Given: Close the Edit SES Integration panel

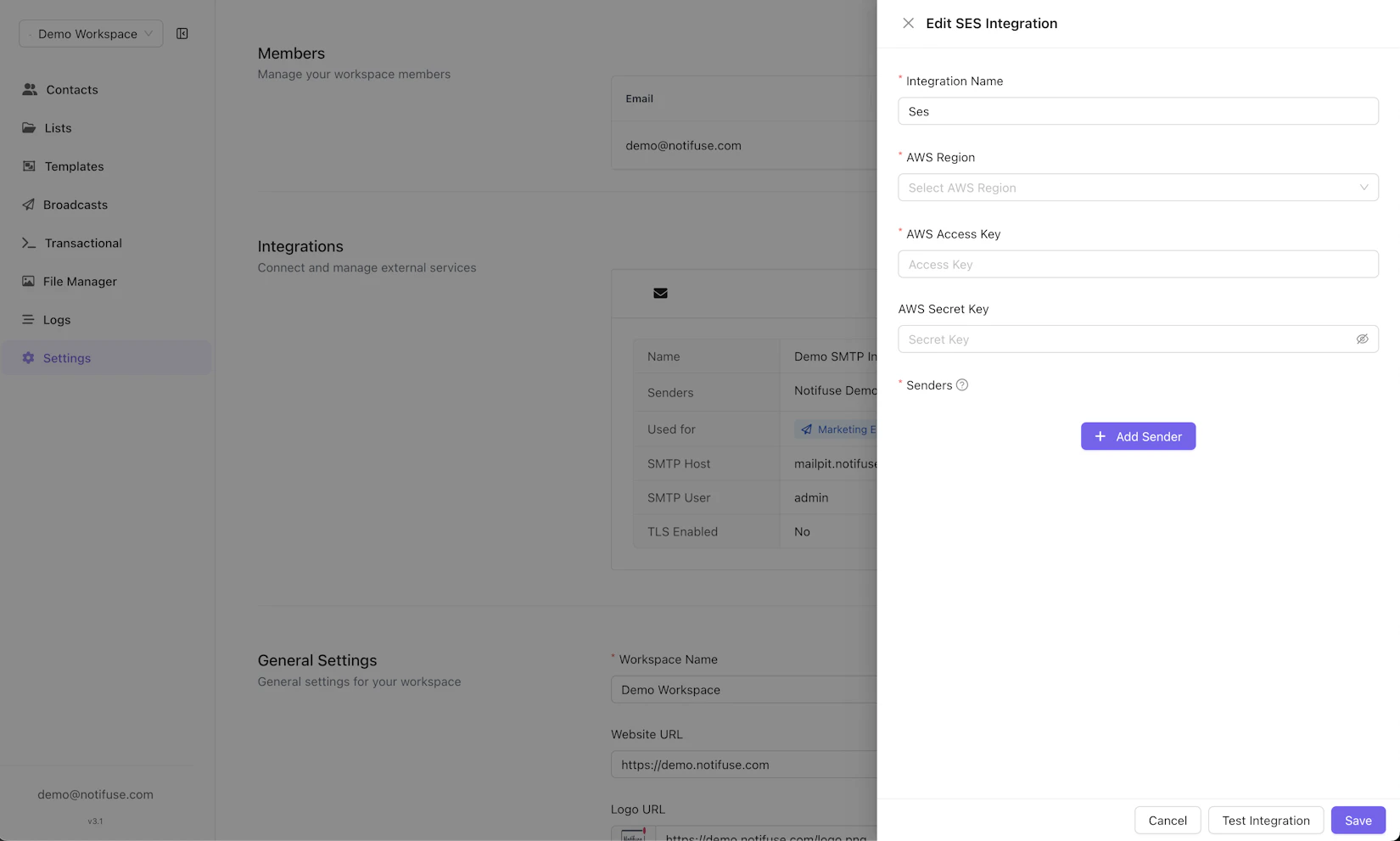Looking at the screenshot, I should (x=908, y=23).
